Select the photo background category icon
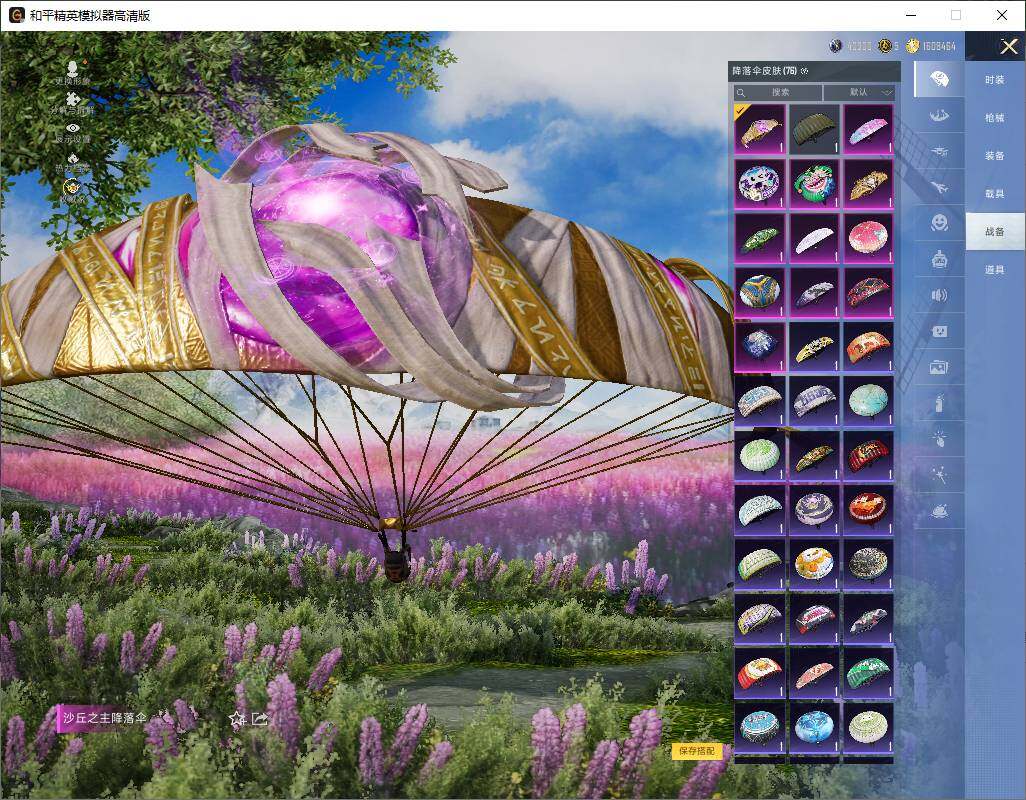The height and width of the screenshot is (800, 1026). (939, 367)
